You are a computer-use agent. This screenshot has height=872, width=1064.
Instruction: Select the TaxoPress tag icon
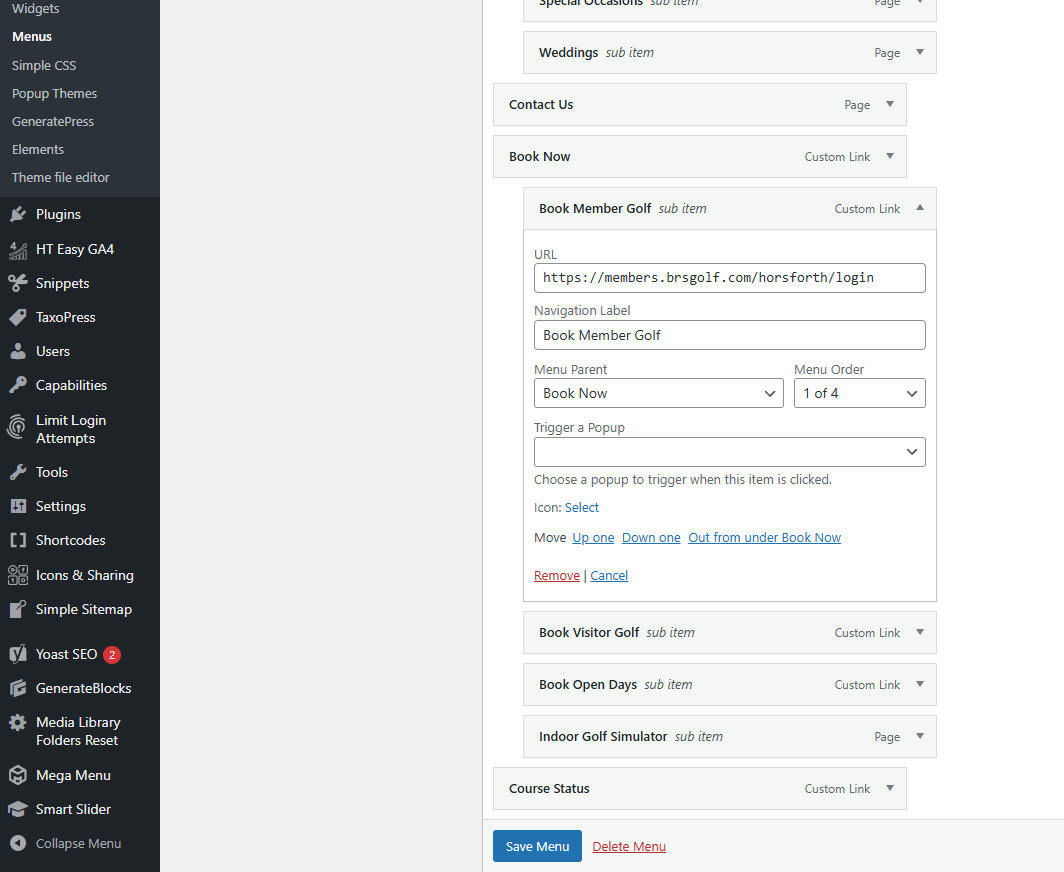pos(18,318)
